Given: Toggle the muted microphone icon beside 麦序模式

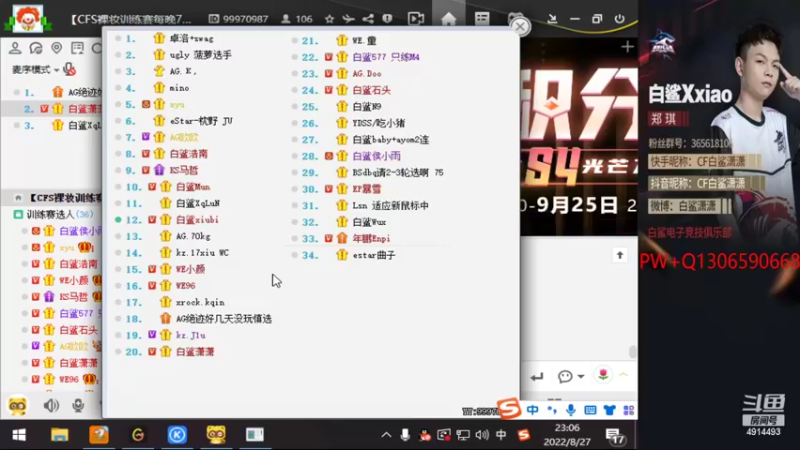Looking at the screenshot, I should tap(70, 69).
